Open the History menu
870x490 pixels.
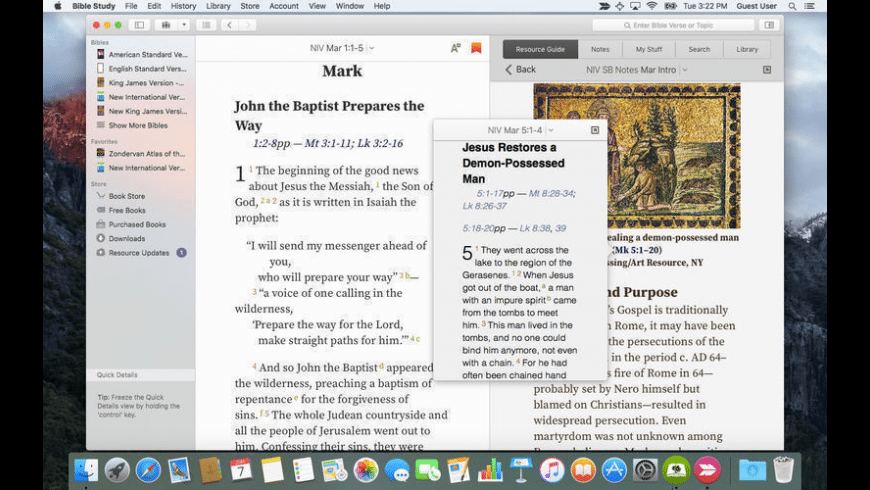pos(183,6)
